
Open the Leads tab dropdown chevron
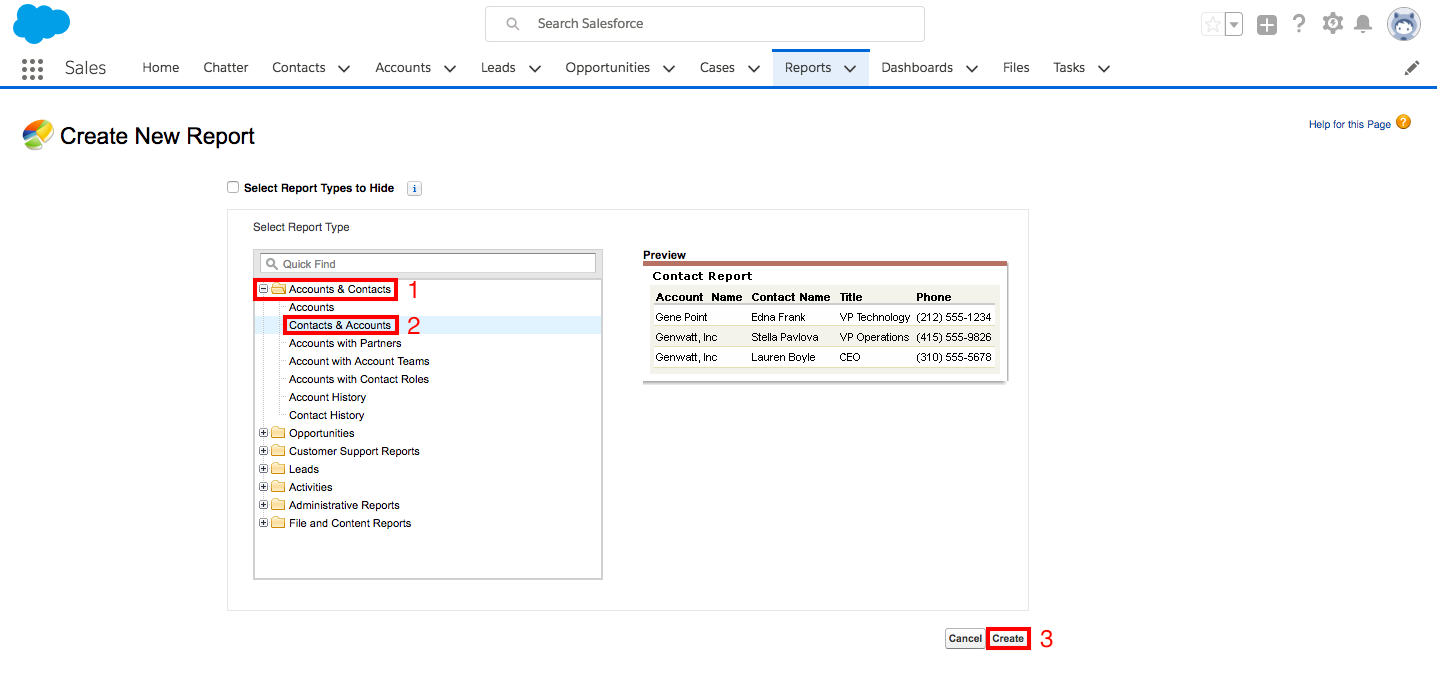(535, 69)
